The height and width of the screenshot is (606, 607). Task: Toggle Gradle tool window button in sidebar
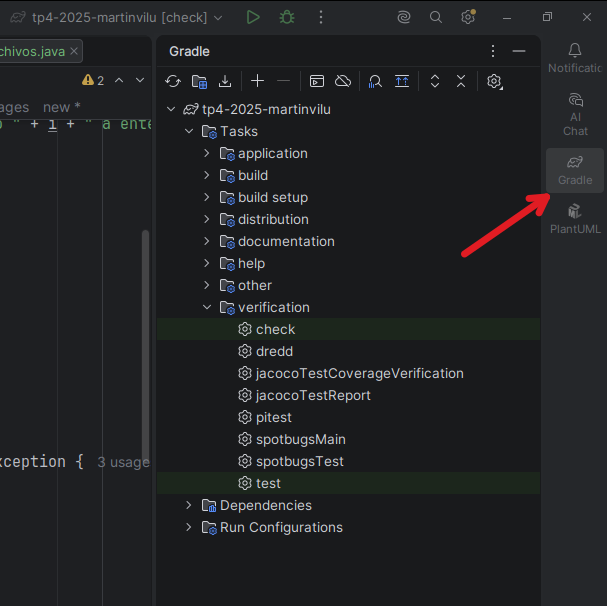click(x=575, y=170)
